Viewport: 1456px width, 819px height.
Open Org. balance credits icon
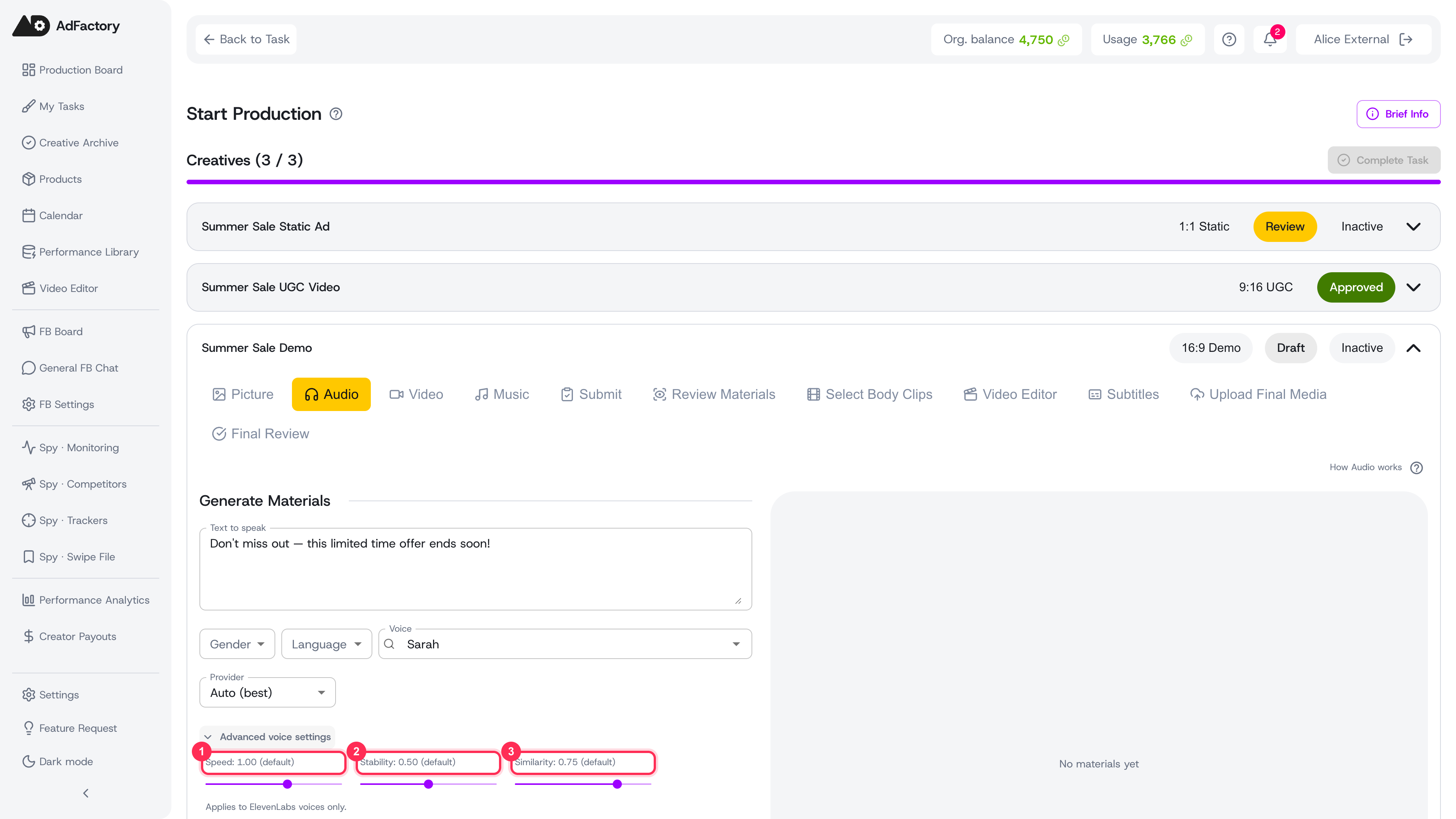tap(1064, 39)
